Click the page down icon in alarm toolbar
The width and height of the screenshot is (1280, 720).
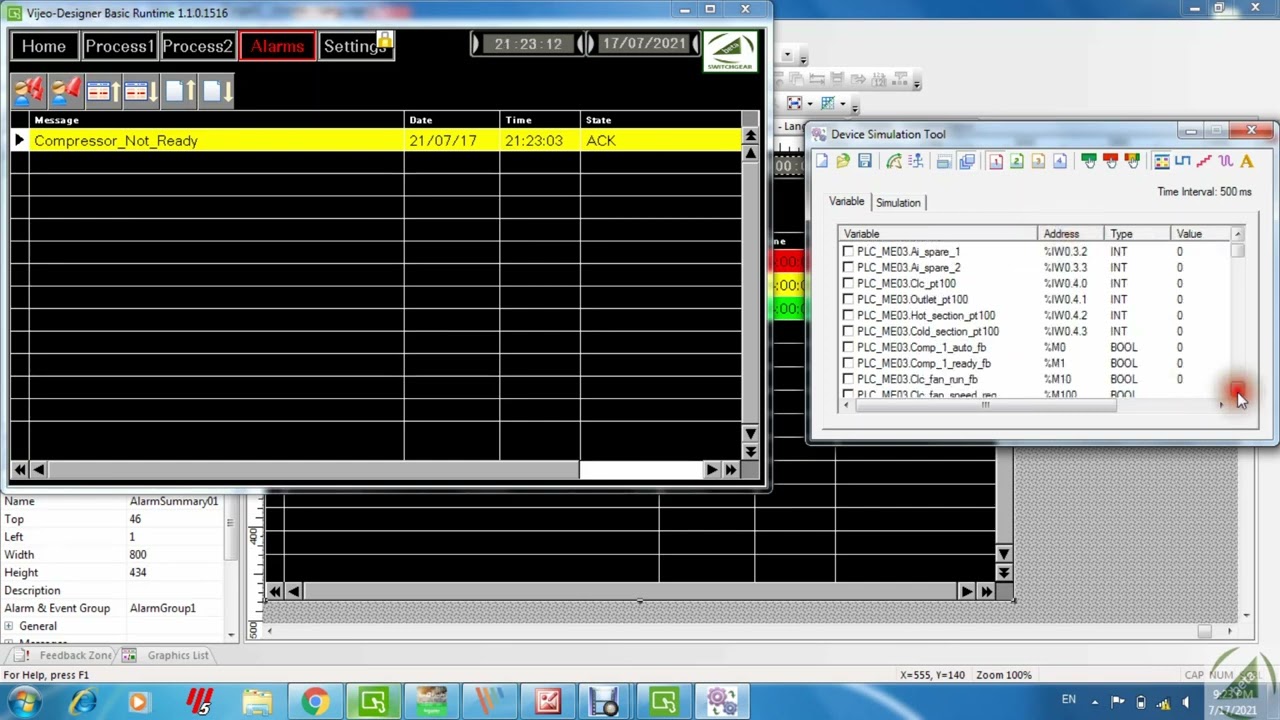217,92
